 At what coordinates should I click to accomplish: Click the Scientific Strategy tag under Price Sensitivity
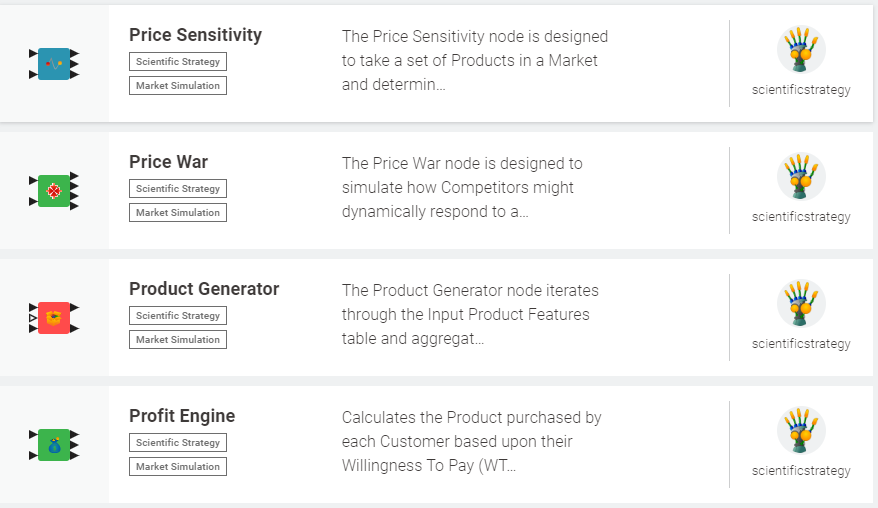tap(178, 62)
